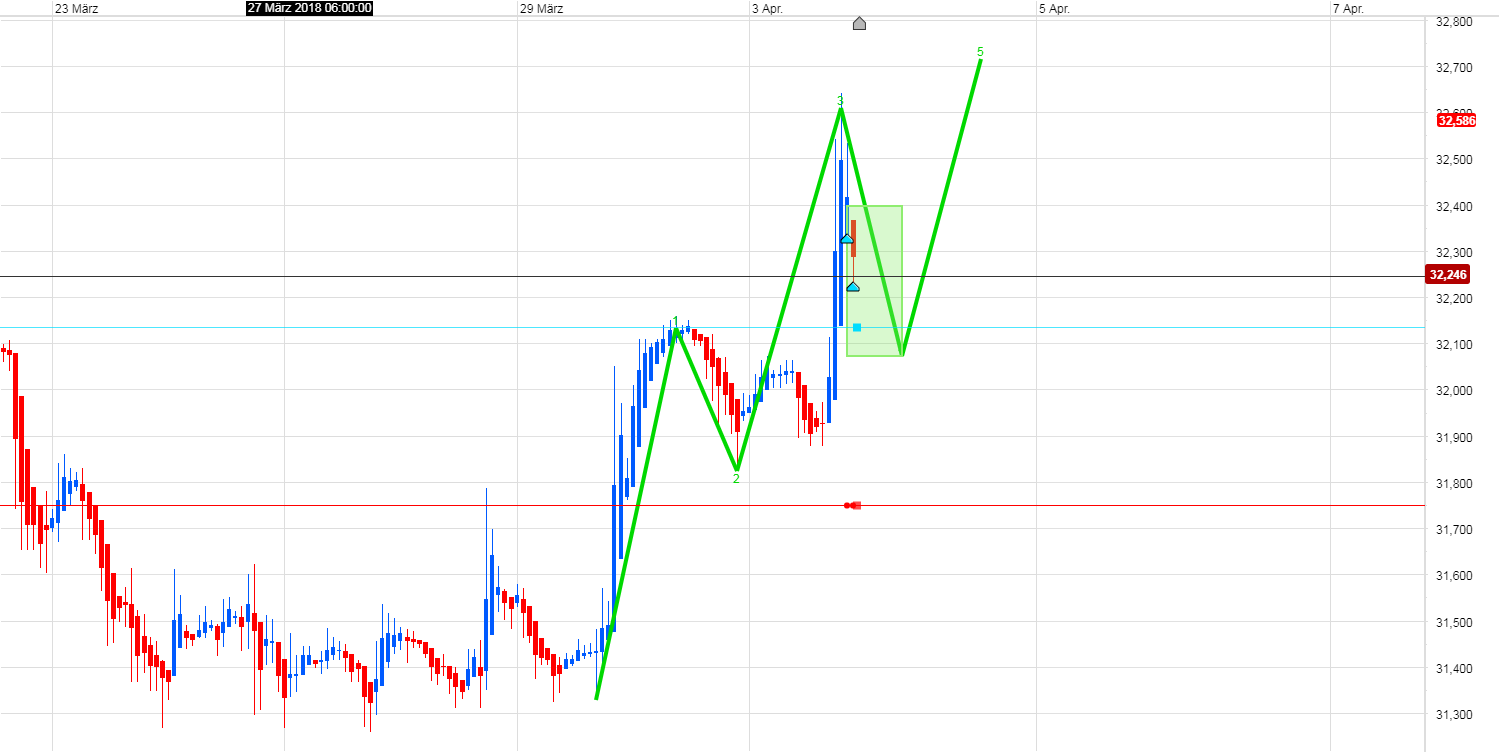This screenshot has height=753, width=1499.
Task: Click the gray pentagon marker above the chart
Action: point(859,24)
